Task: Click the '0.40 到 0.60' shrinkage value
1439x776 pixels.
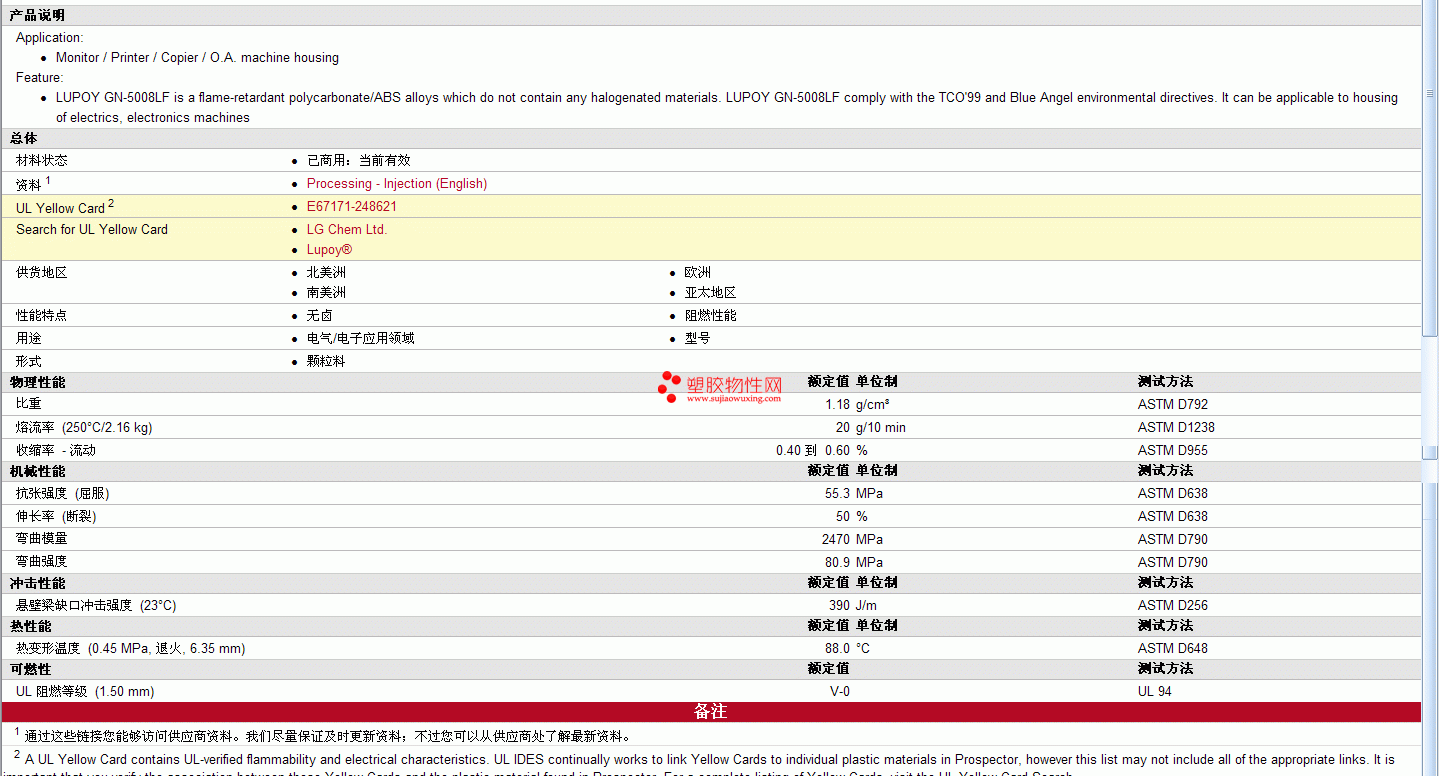Action: pos(813,450)
